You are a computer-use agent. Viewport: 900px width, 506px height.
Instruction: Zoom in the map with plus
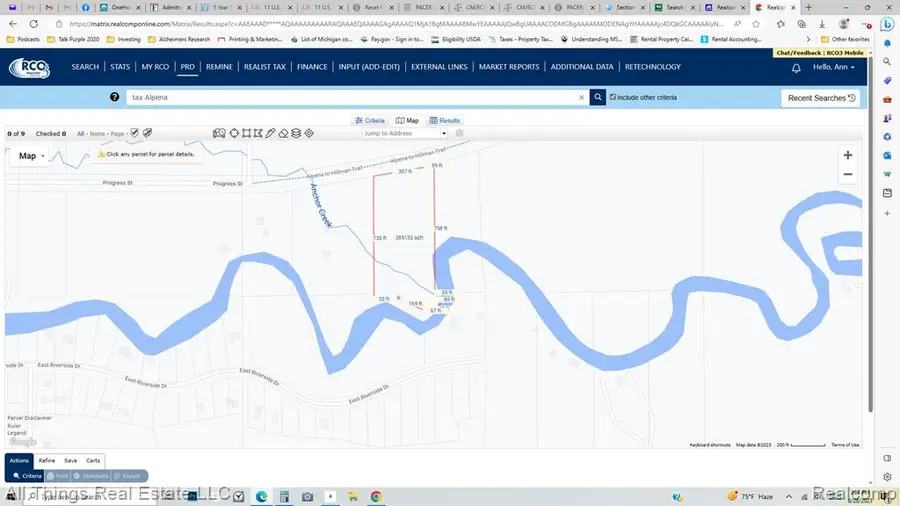tap(848, 155)
